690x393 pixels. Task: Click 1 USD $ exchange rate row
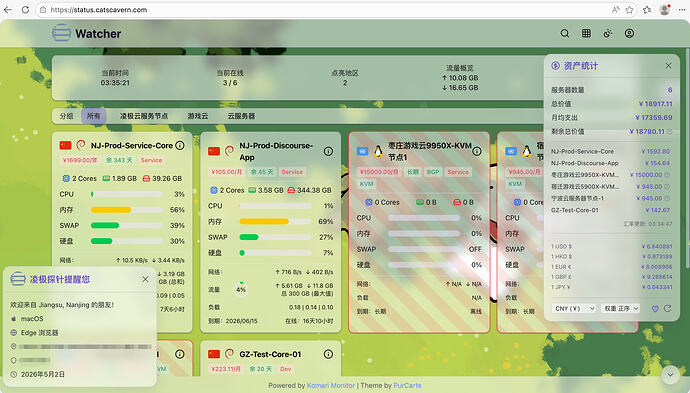pos(611,246)
